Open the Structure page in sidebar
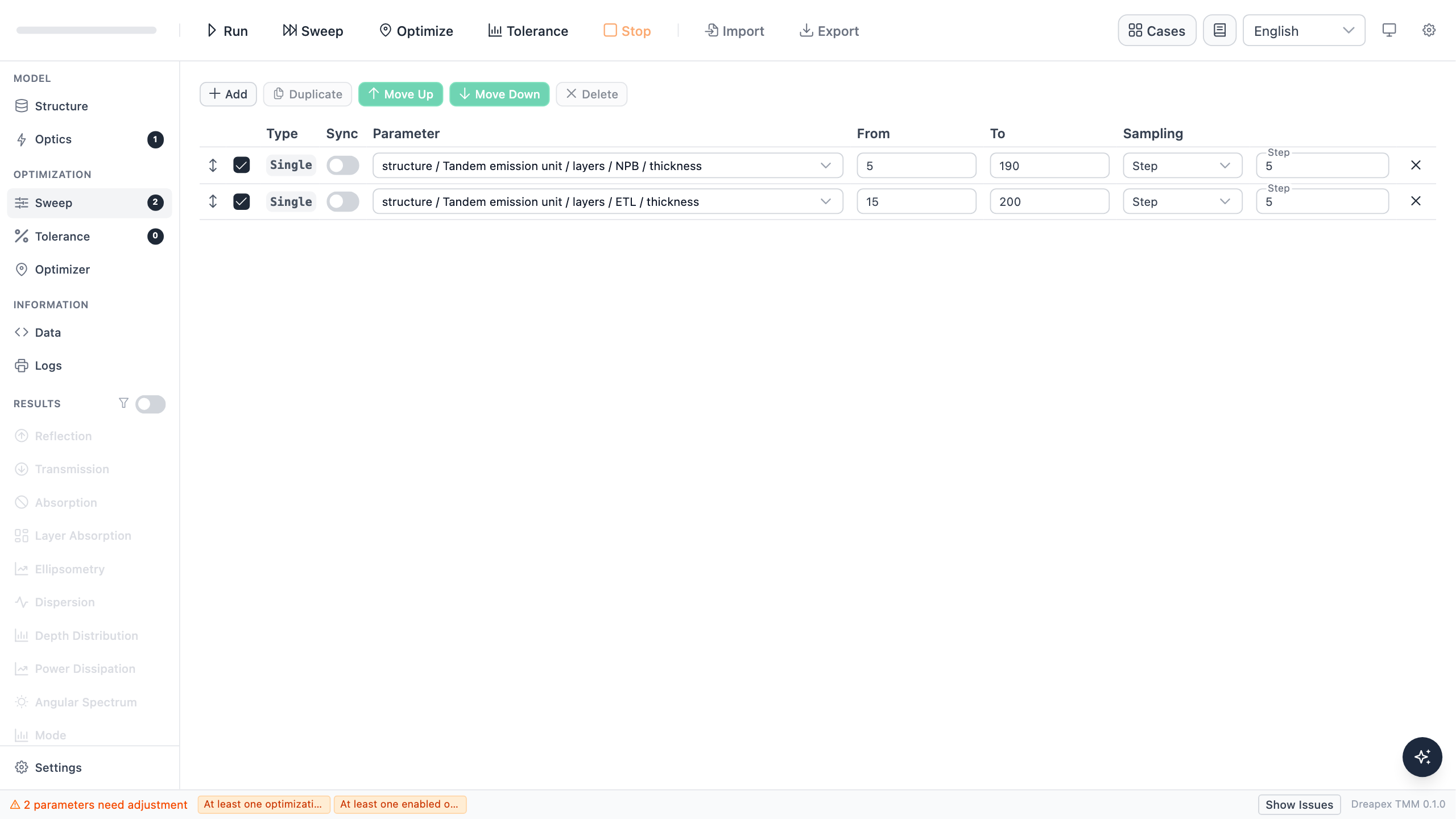 pyautogui.click(x=89, y=106)
